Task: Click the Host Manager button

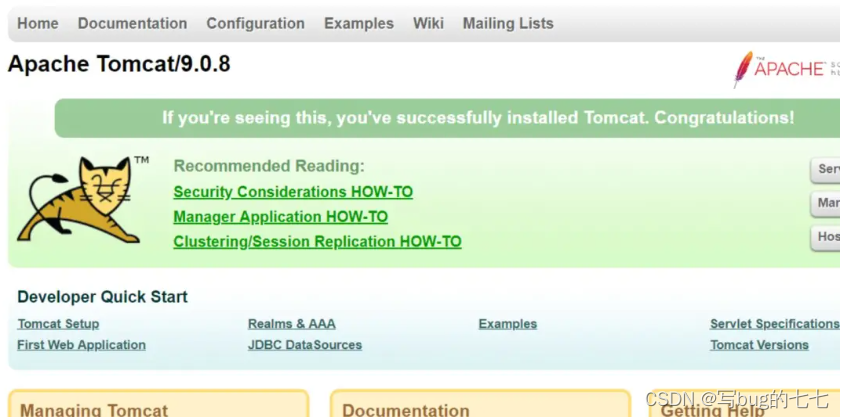Action: (826, 238)
